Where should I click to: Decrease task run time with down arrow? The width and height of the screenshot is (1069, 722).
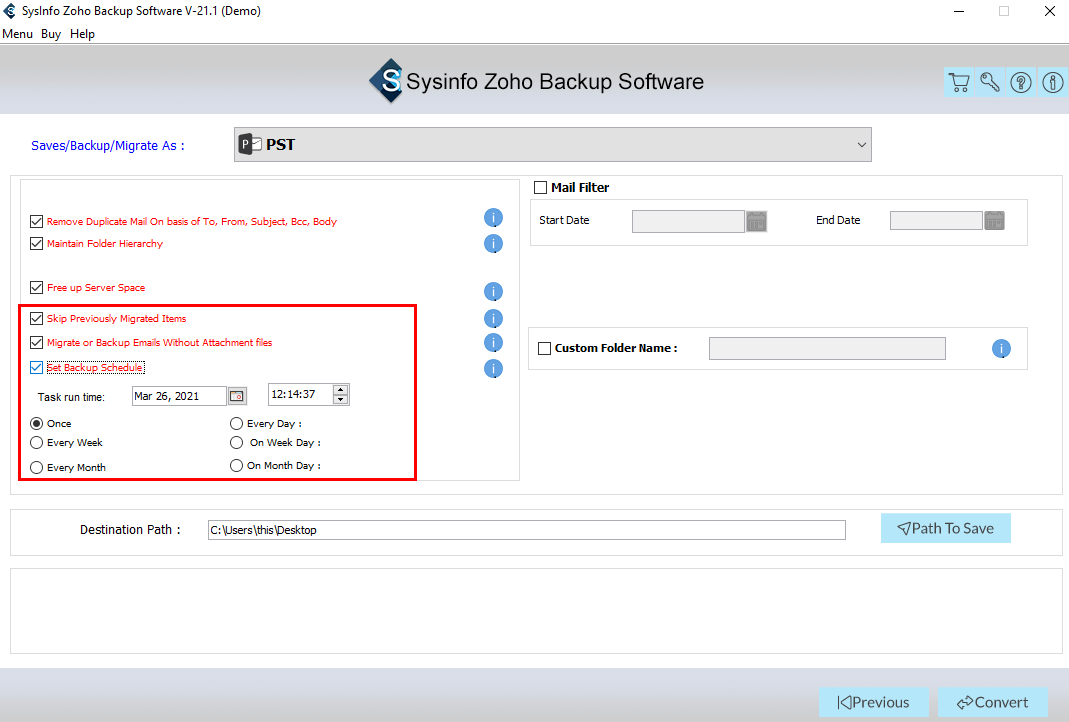point(341,400)
